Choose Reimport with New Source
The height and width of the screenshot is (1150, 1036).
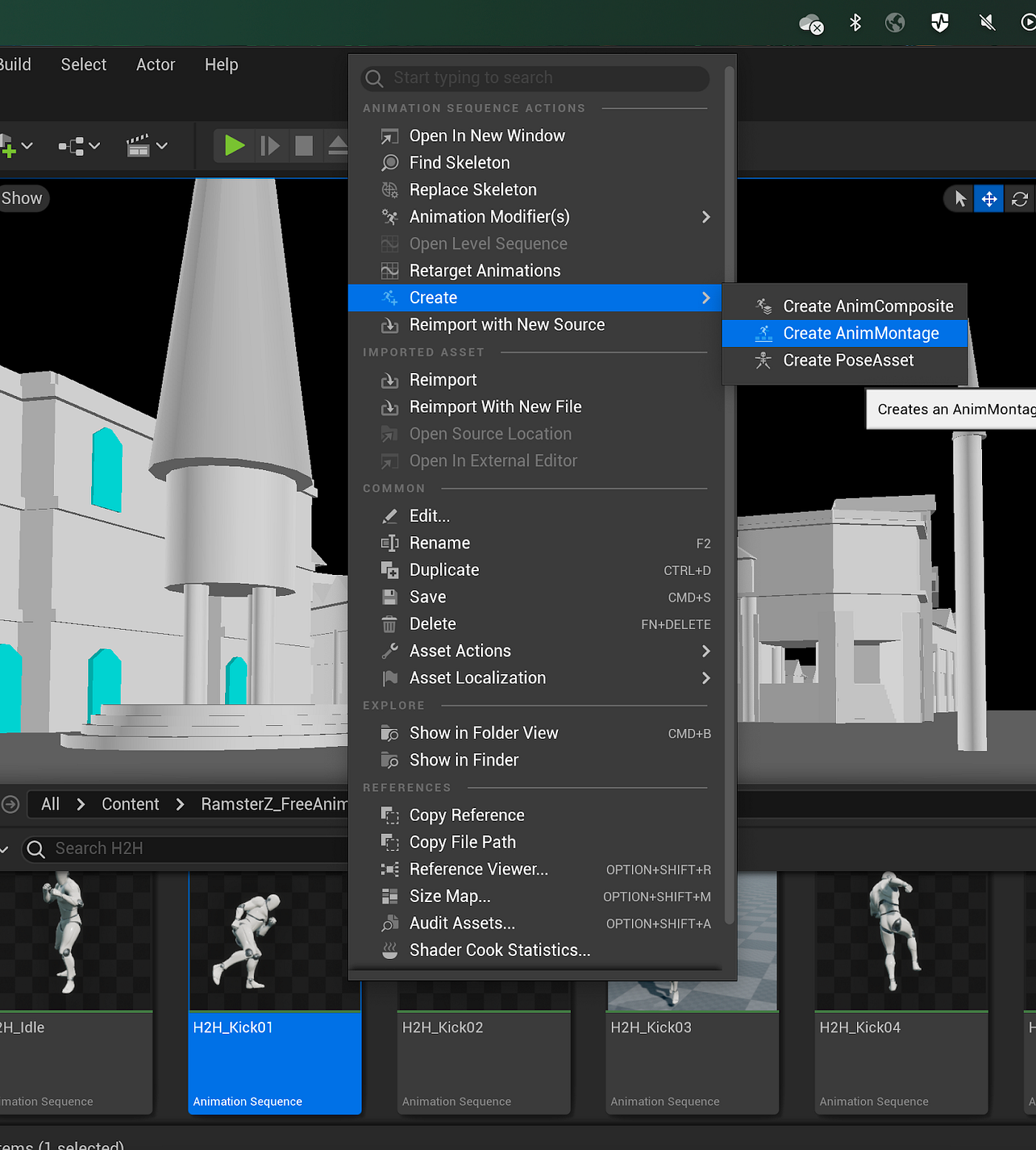pos(535,325)
